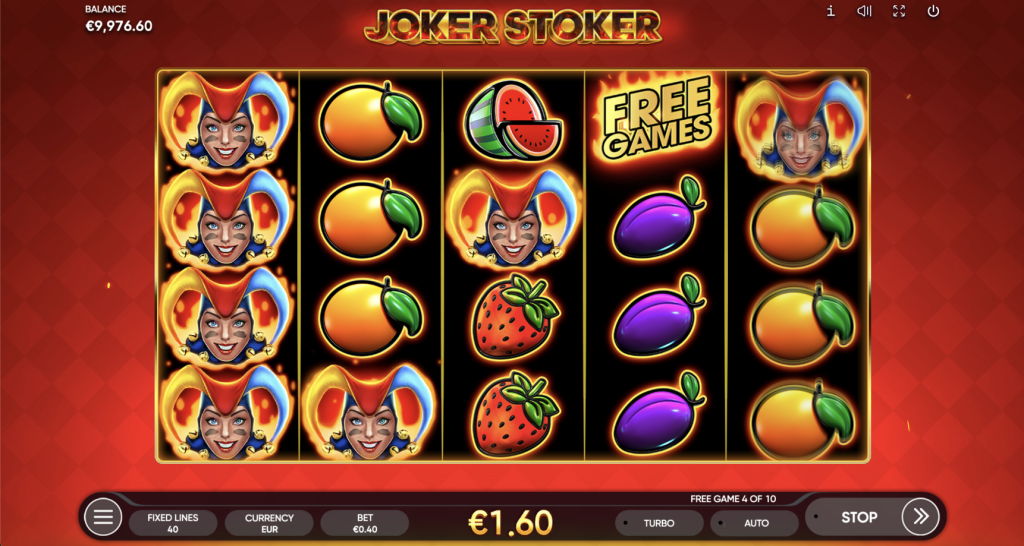Image resolution: width=1024 pixels, height=546 pixels.
Task: Click the joker symbol in middle reel
Action: pos(513,218)
